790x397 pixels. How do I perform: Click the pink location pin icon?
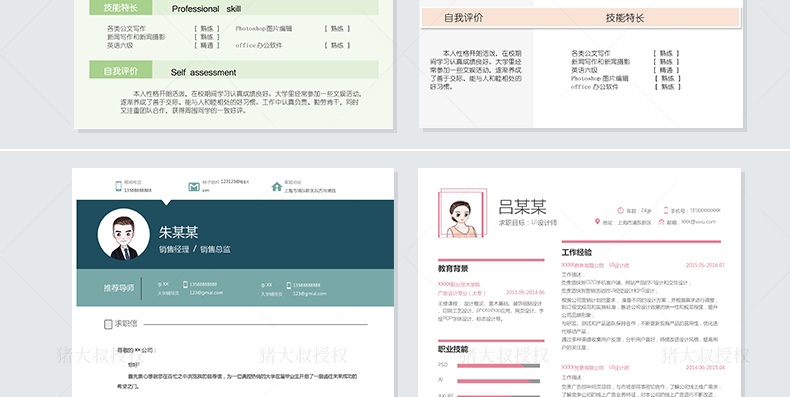[x=597, y=222]
